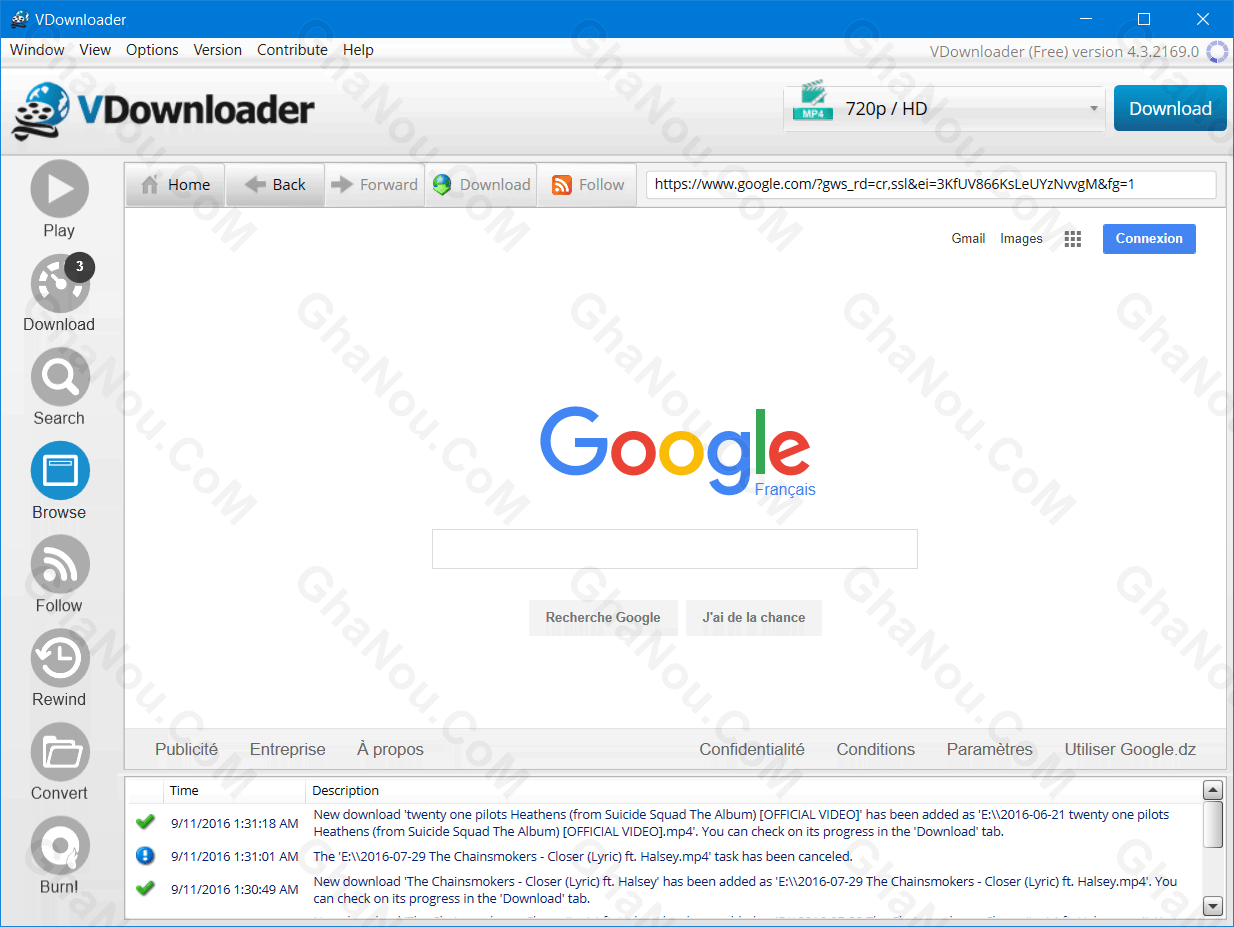Select the 9/11/2016 1:30:49 AM timestamp
Image resolution: width=1234 pixels, height=927 pixels.
click(234, 889)
